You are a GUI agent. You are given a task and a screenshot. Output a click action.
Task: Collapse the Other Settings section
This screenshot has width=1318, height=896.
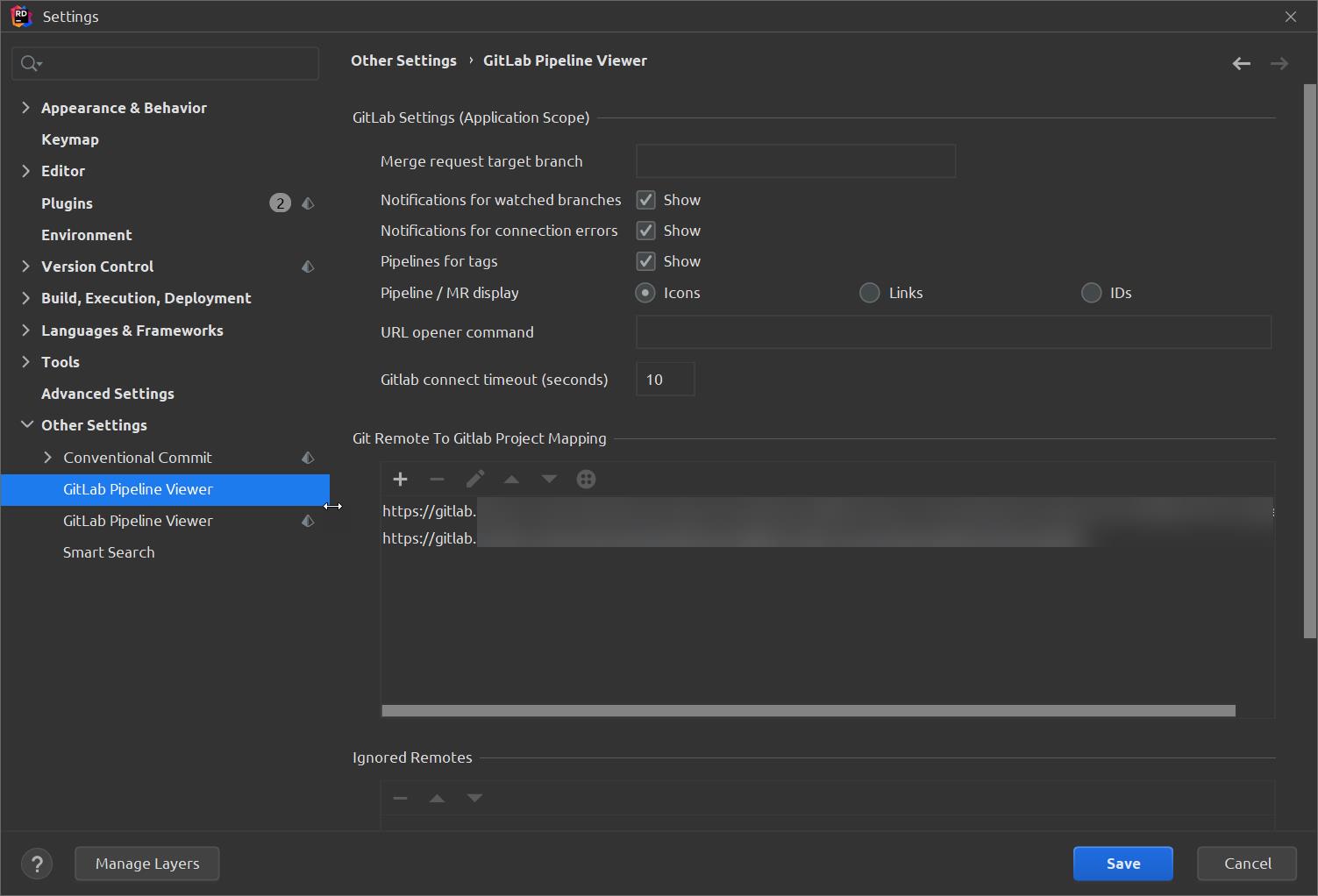tap(26, 425)
